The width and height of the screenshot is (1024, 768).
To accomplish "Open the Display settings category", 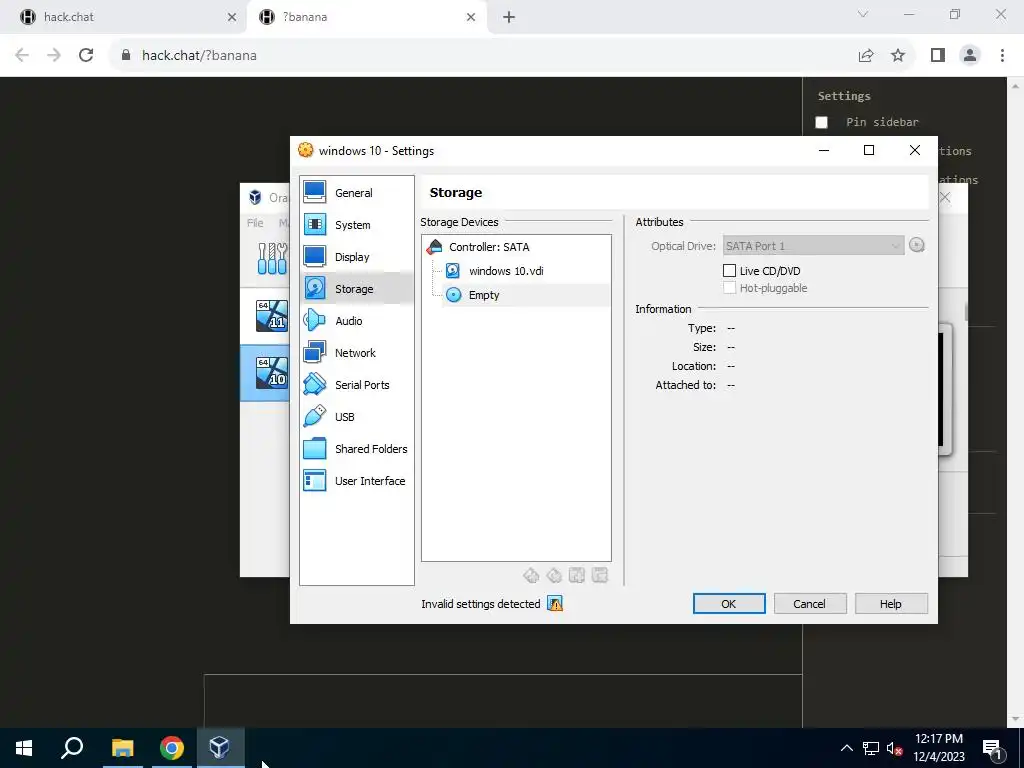I will [x=357, y=257].
